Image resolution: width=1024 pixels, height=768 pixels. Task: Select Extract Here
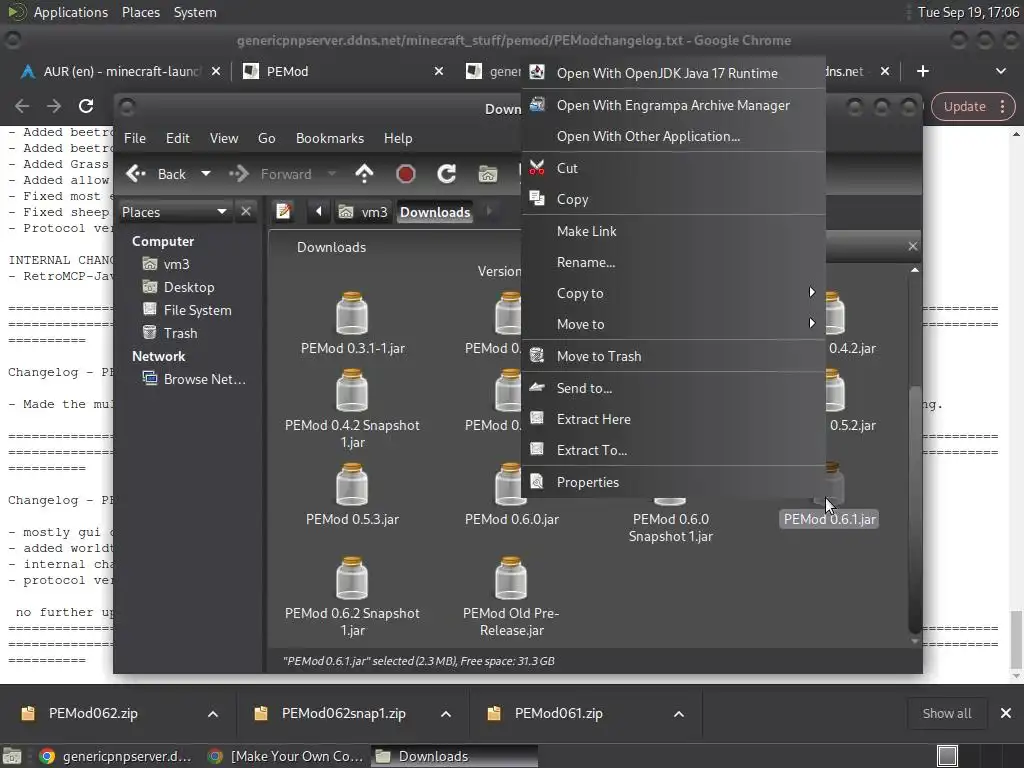[673, 419]
